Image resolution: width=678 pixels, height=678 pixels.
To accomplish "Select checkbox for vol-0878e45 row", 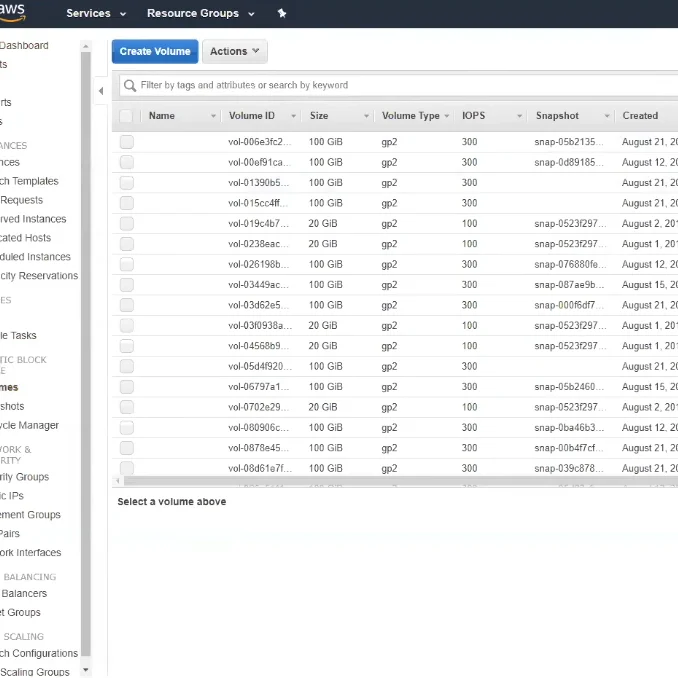I will (127, 448).
